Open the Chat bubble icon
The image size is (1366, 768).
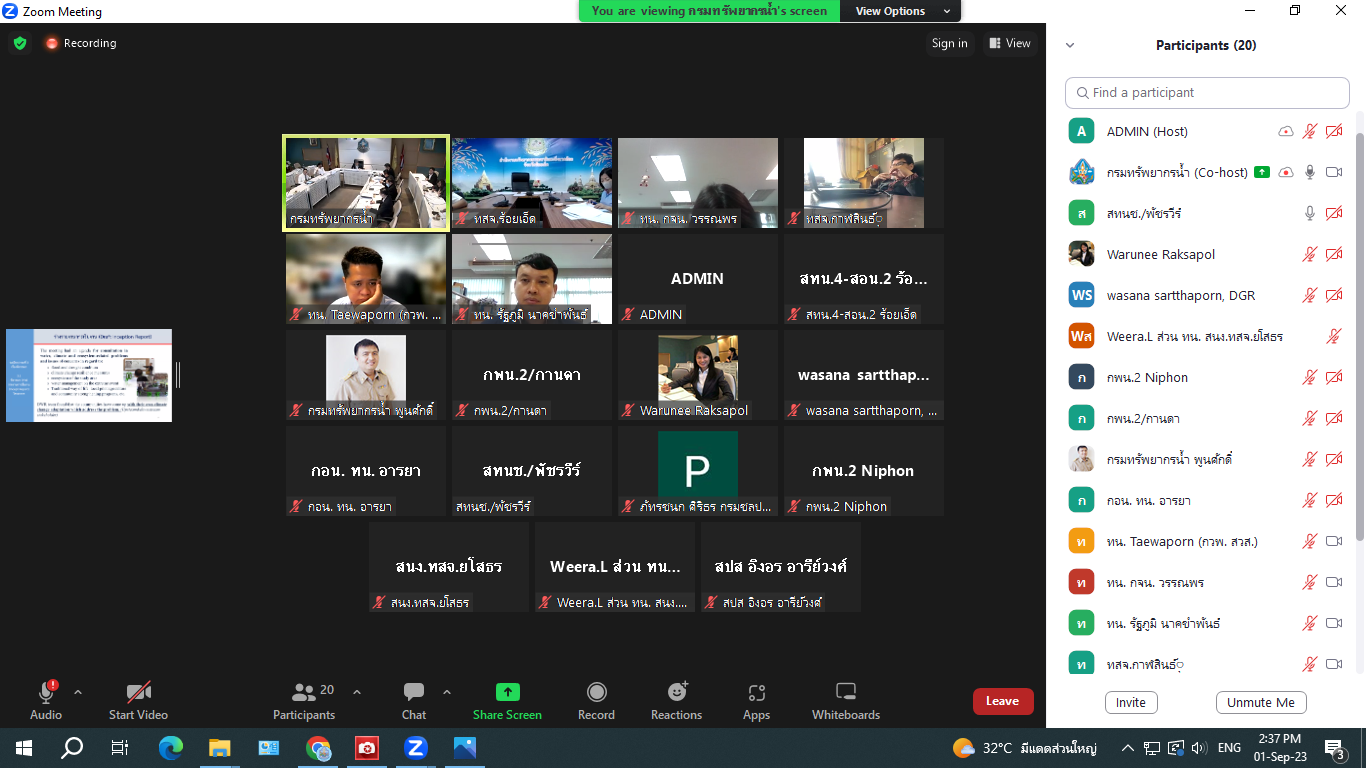coord(413,693)
